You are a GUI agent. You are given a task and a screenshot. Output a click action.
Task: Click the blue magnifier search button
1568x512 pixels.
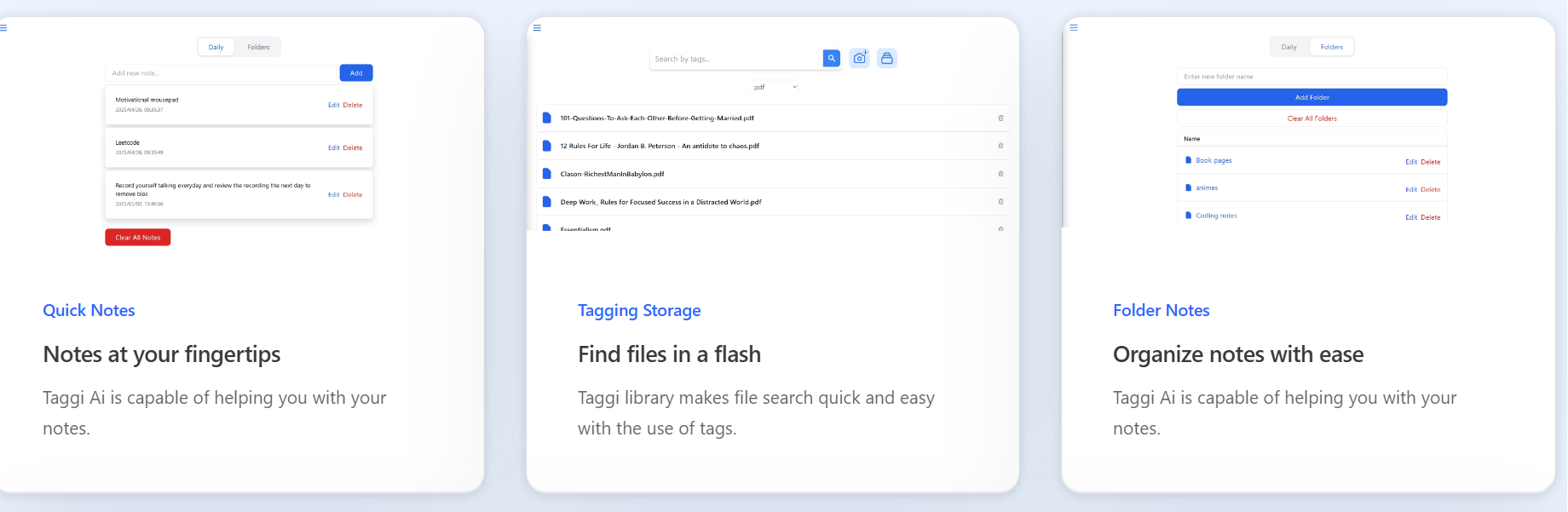click(832, 58)
